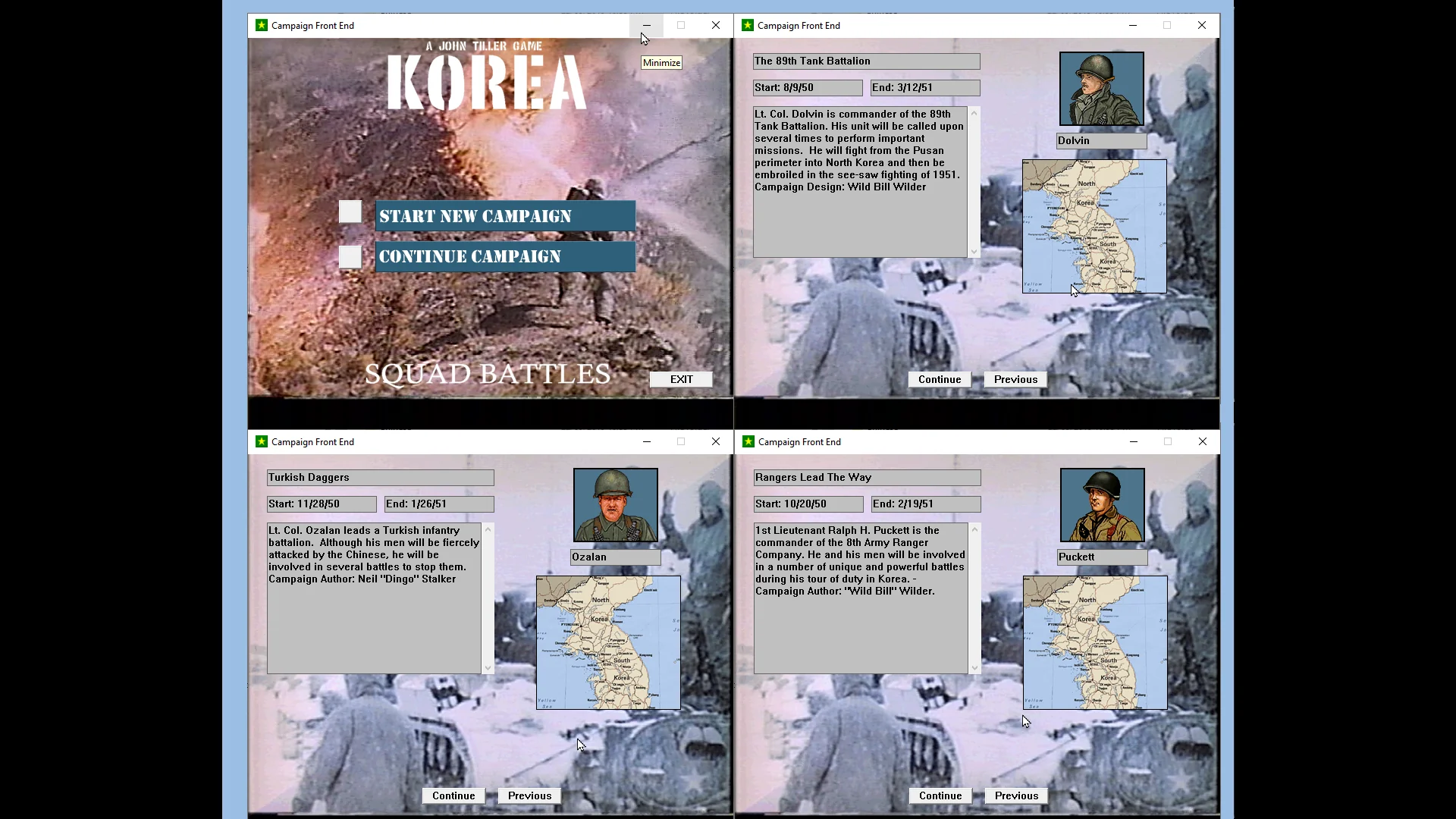
Task: Select the Puckett commander portrait
Action: point(1103,505)
